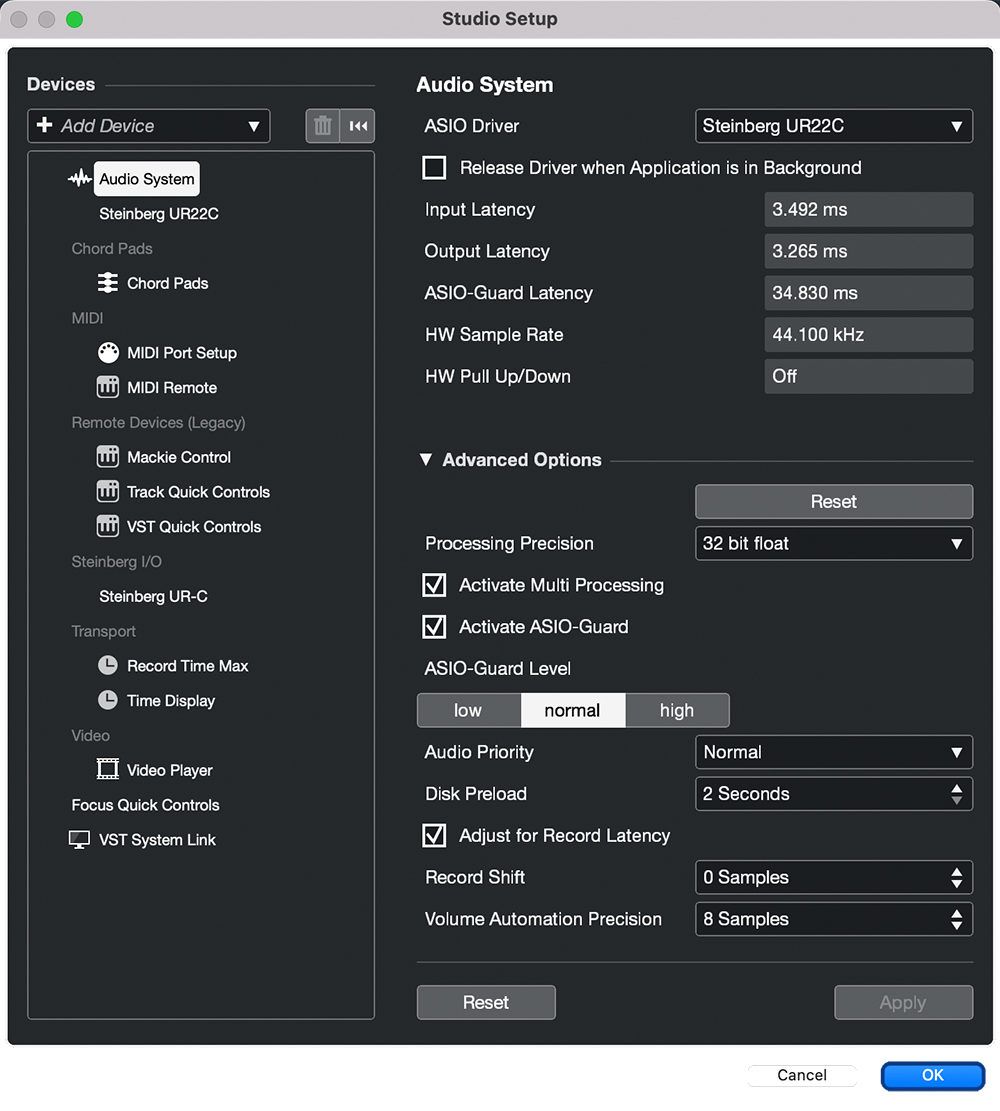Select the Audio System waveform icon
The height and width of the screenshot is (1111, 1000).
[80, 179]
